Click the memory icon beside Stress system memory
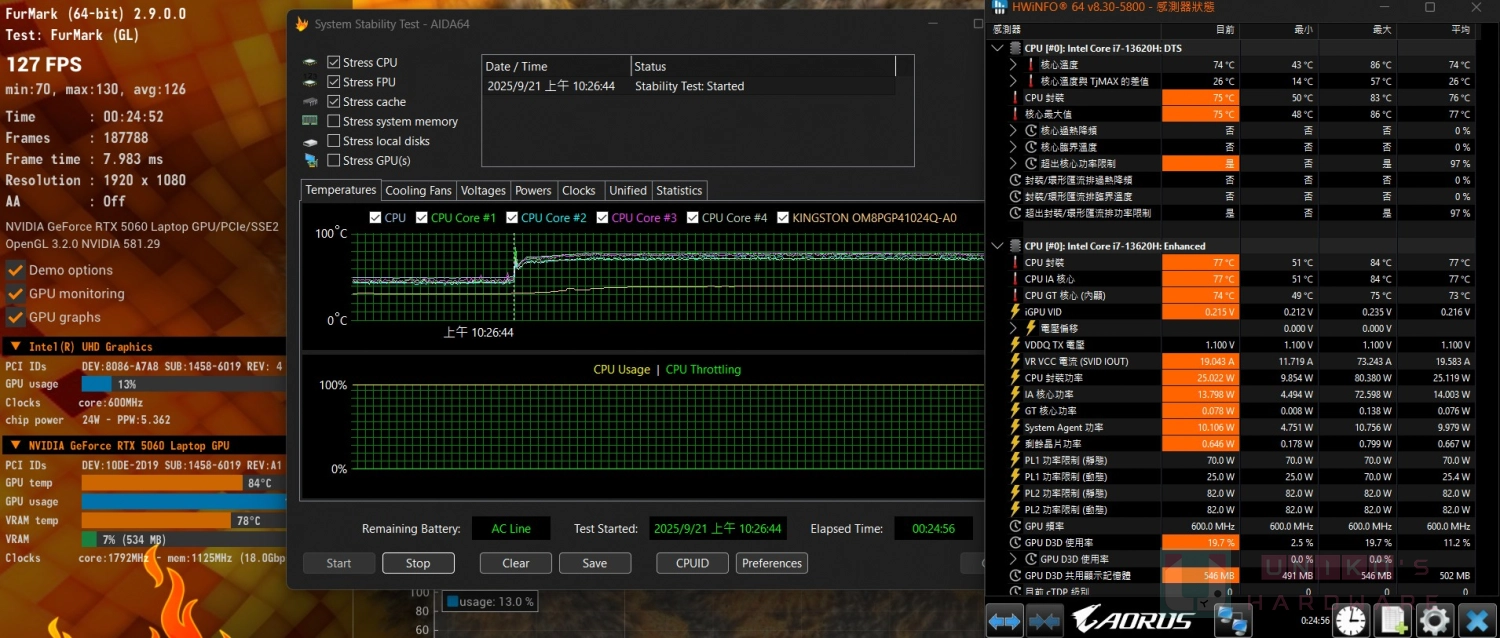 (x=310, y=121)
